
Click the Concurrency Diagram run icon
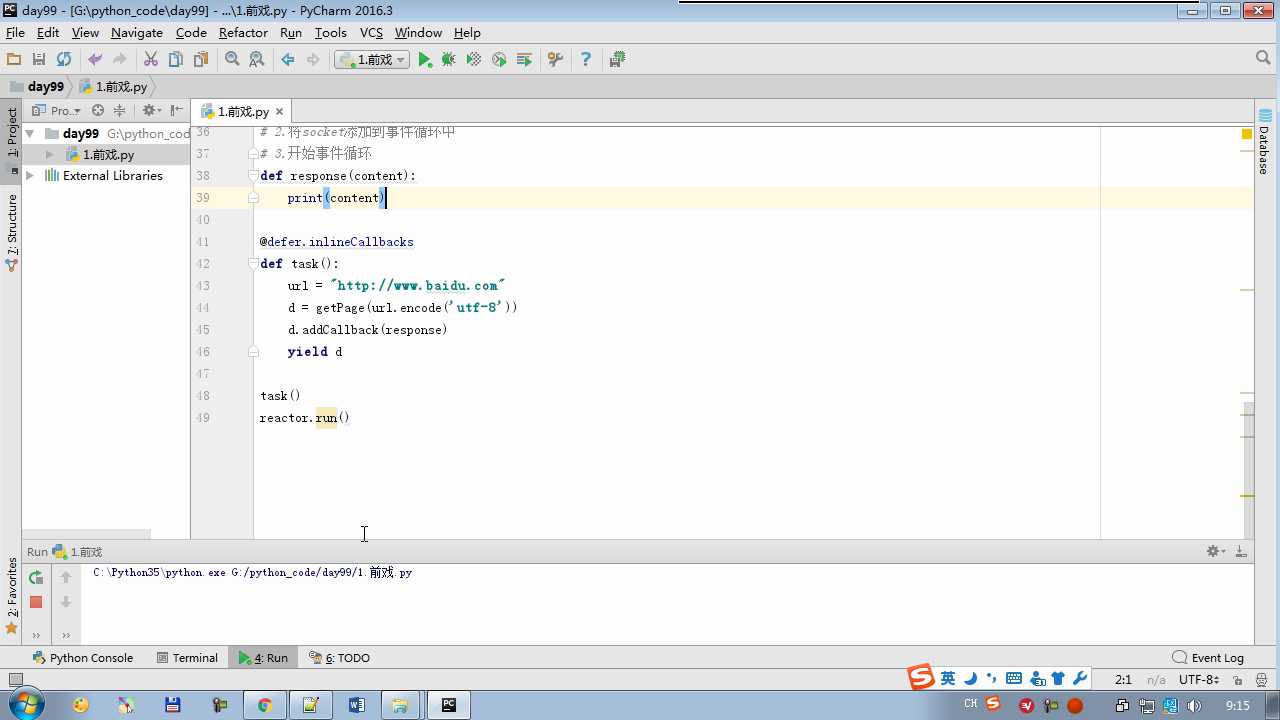coord(524,60)
